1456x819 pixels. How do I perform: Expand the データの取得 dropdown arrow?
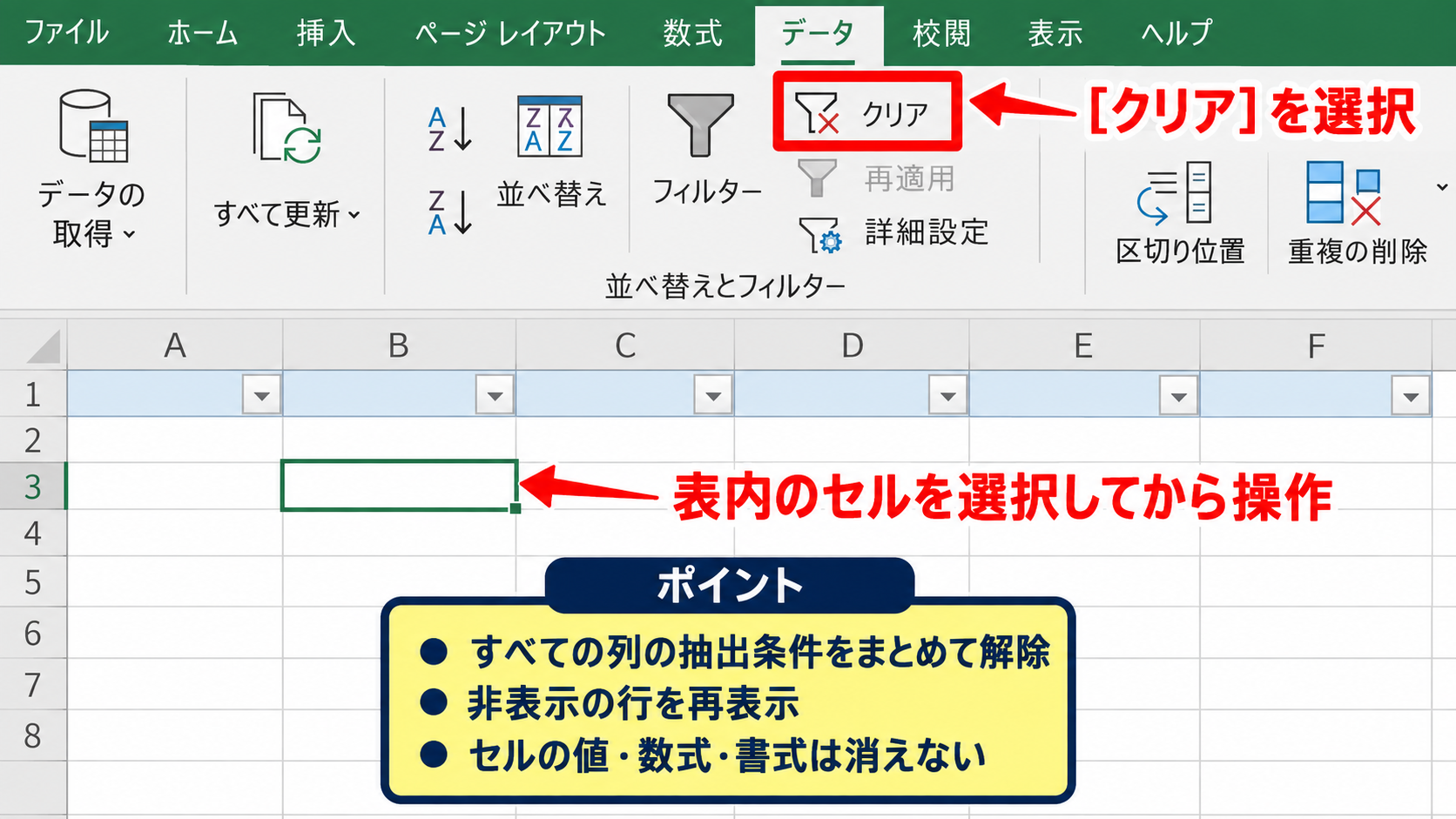pyautogui.click(x=130, y=234)
